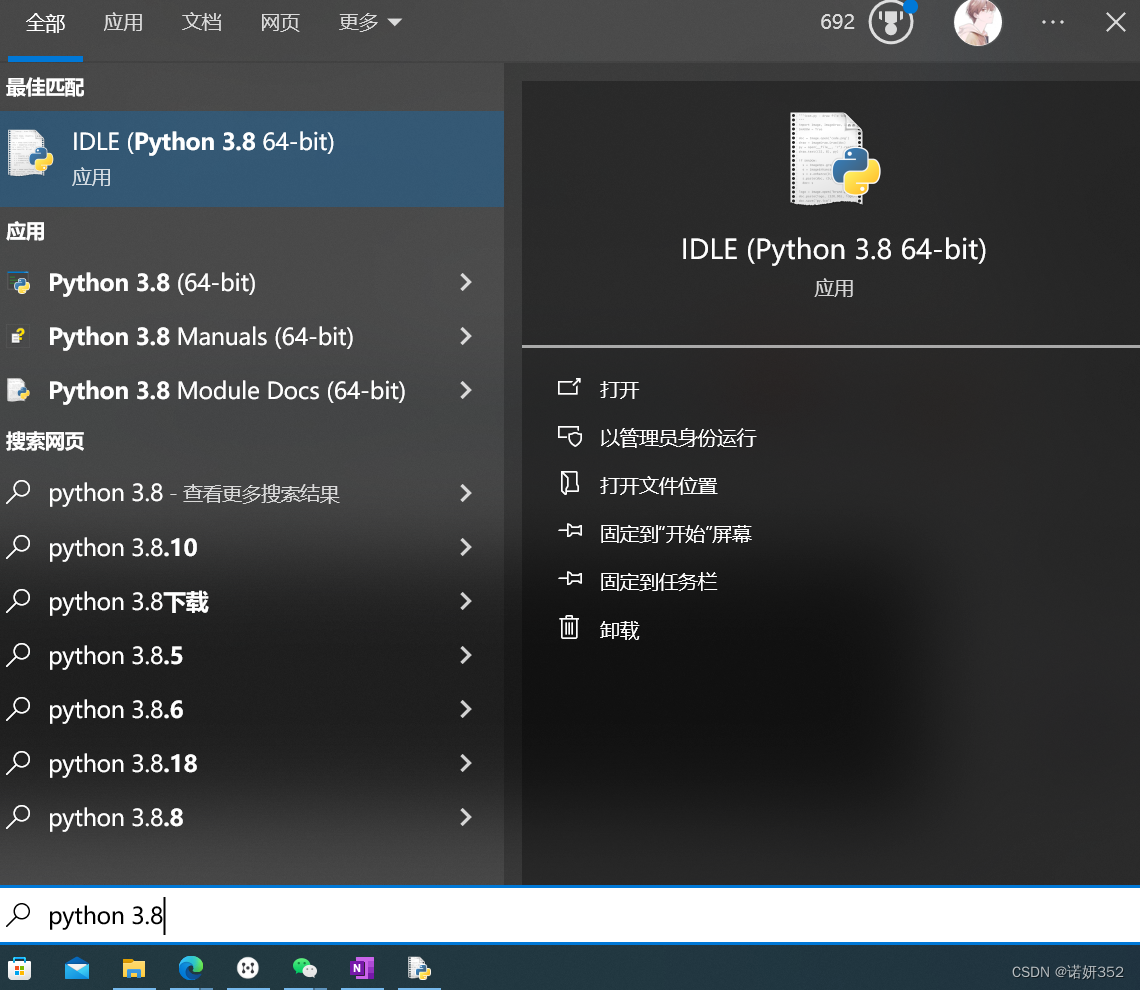Open web suggestion python 3.8下载

coord(252,601)
